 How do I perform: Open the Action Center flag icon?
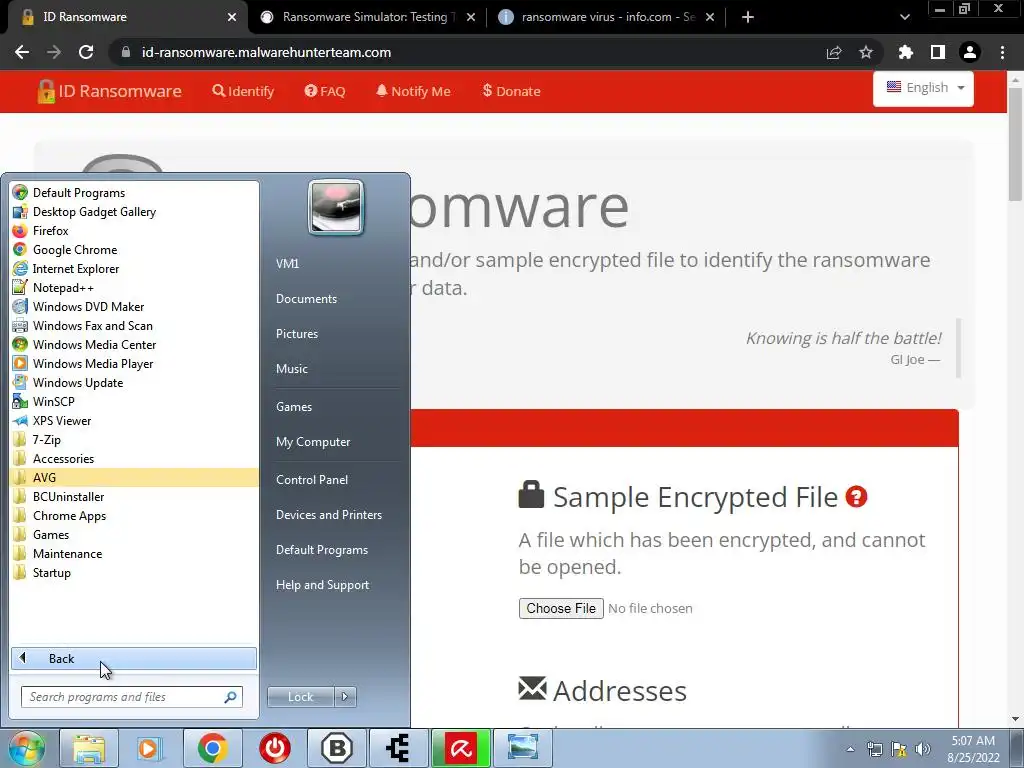(x=899, y=749)
